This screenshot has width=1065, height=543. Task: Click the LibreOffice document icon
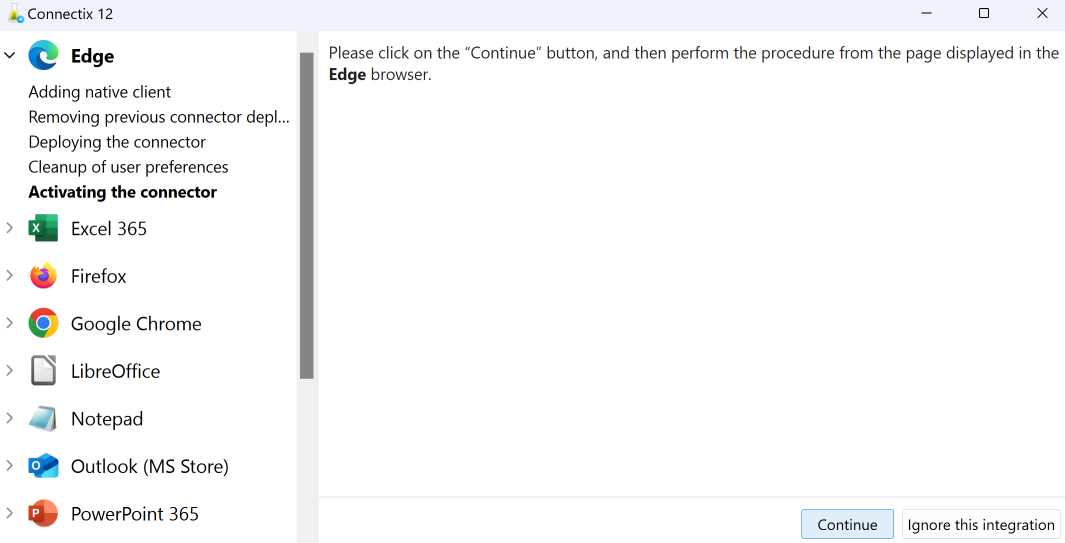pyautogui.click(x=43, y=371)
